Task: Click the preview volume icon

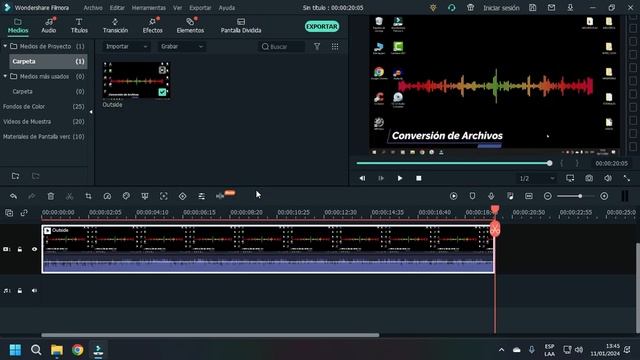Action: pos(608,178)
